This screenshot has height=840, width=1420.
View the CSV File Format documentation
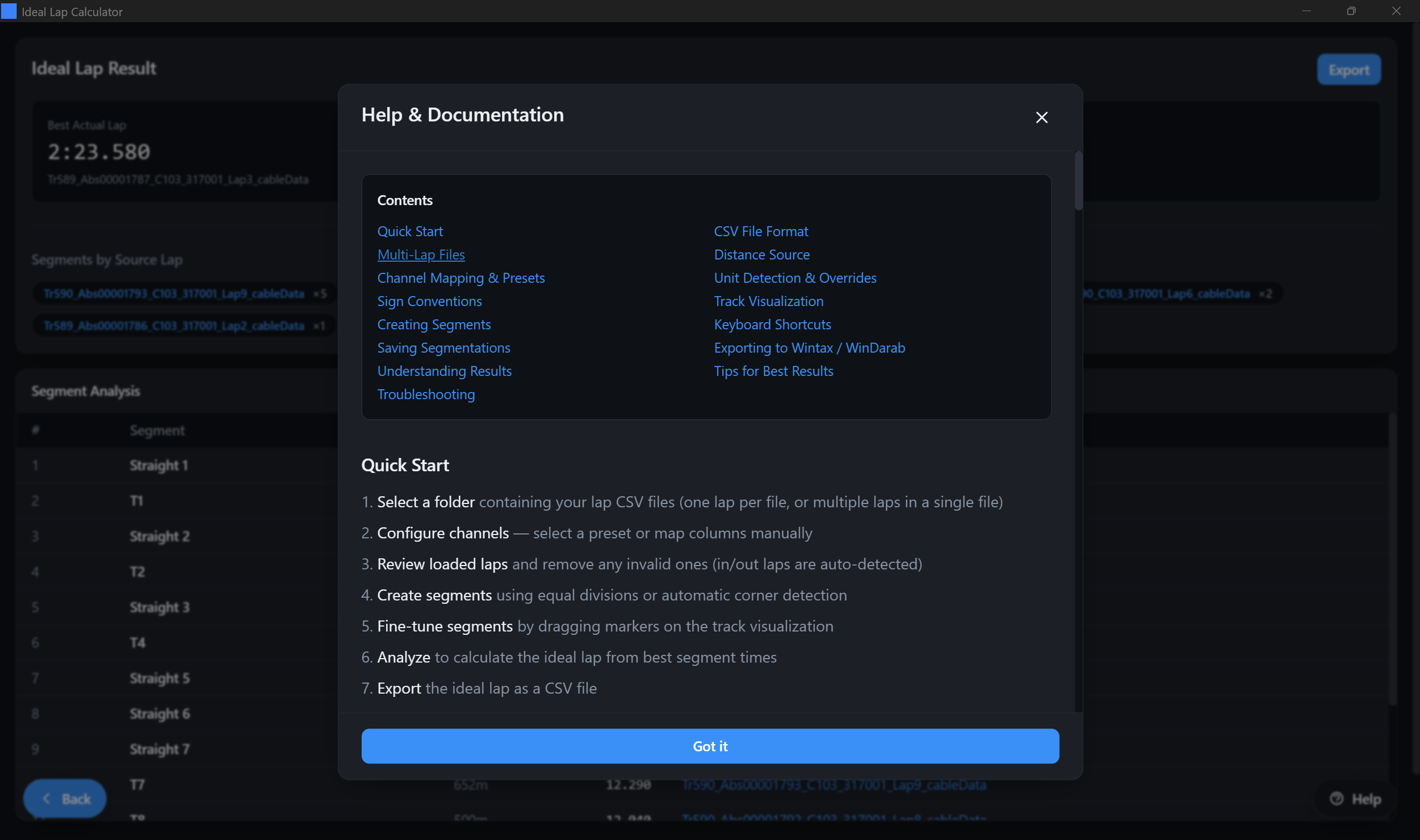click(x=760, y=231)
